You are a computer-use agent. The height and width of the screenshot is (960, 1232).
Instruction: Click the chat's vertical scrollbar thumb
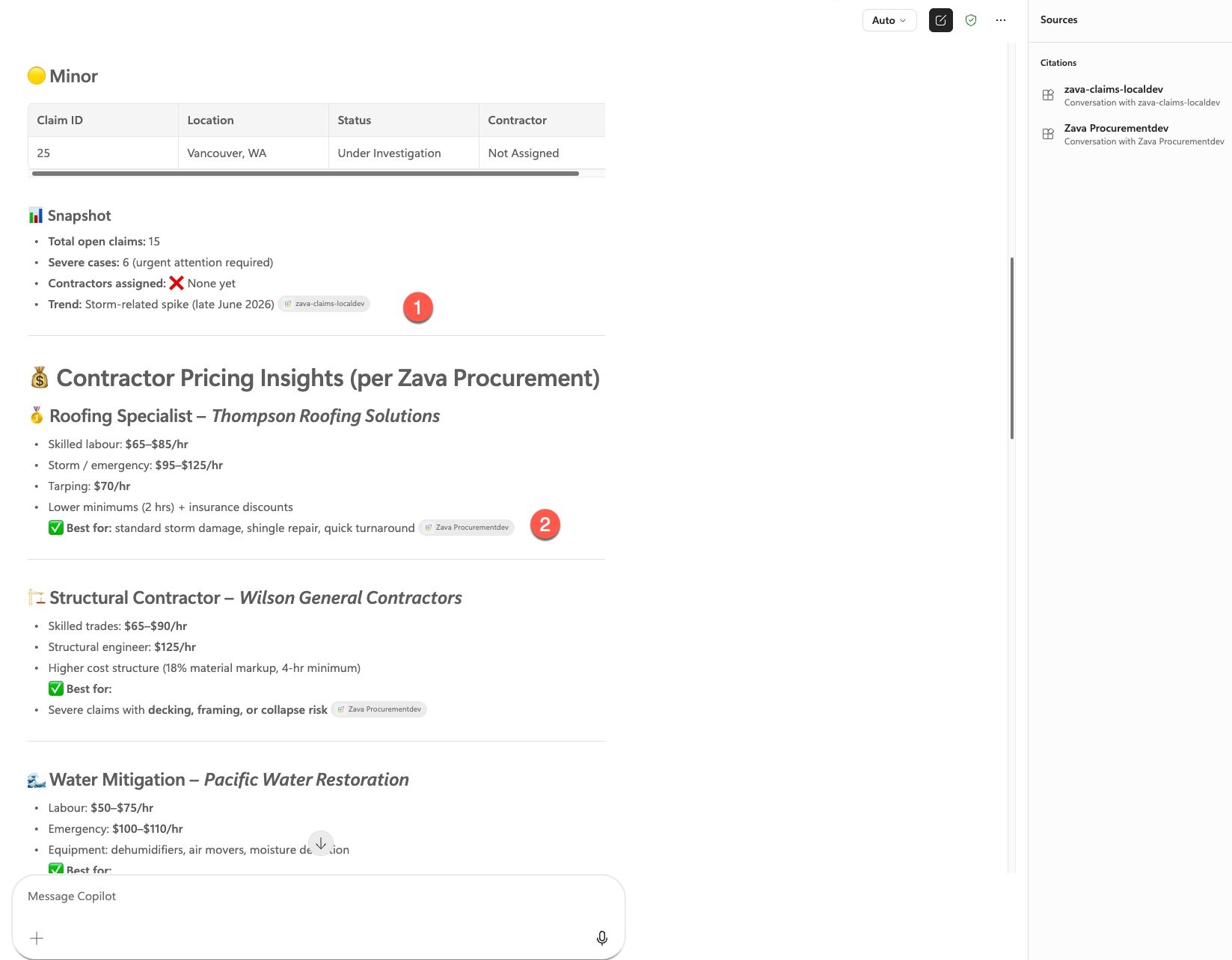pos(1011,348)
